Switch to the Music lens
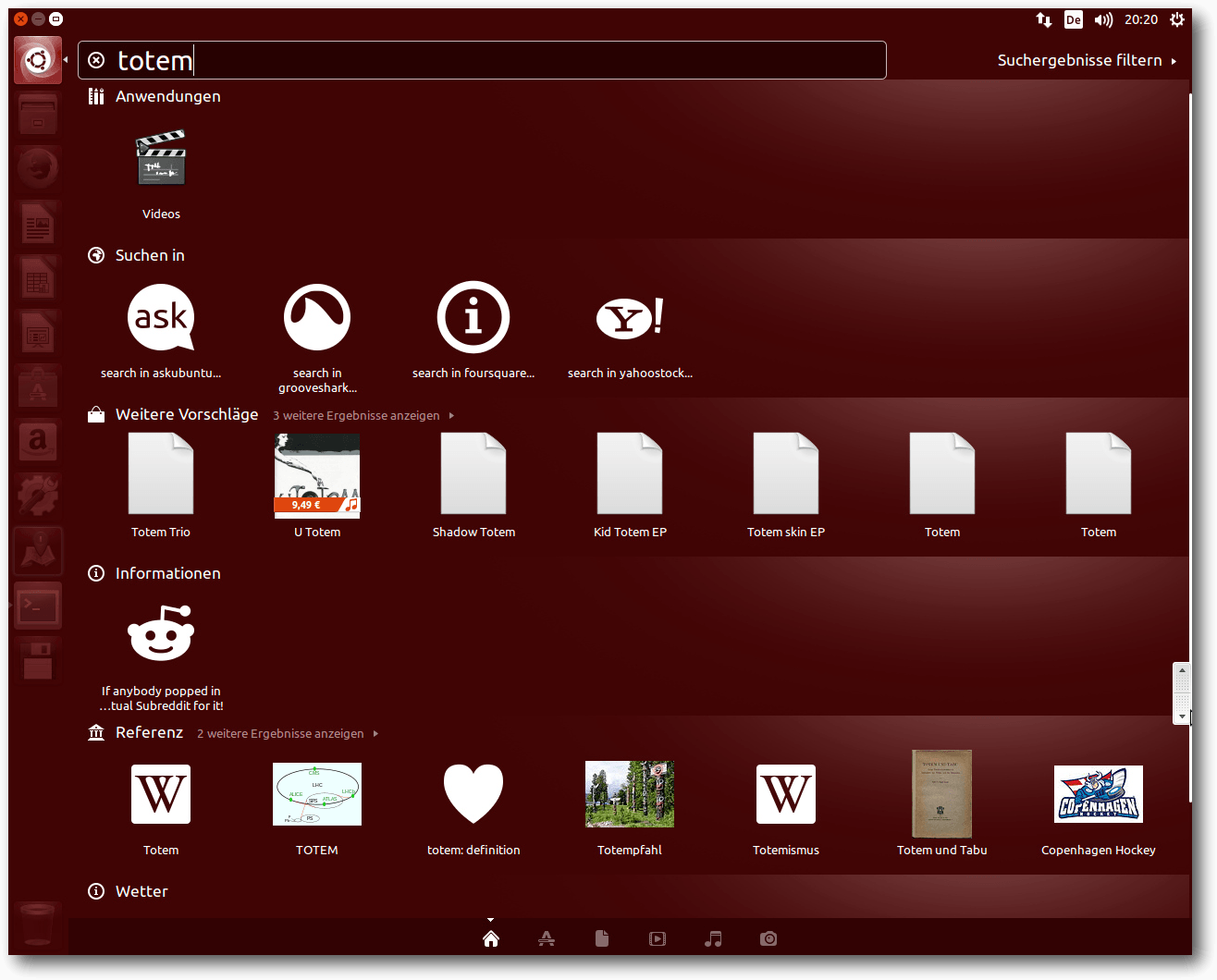The image size is (1217, 980). coord(713,938)
